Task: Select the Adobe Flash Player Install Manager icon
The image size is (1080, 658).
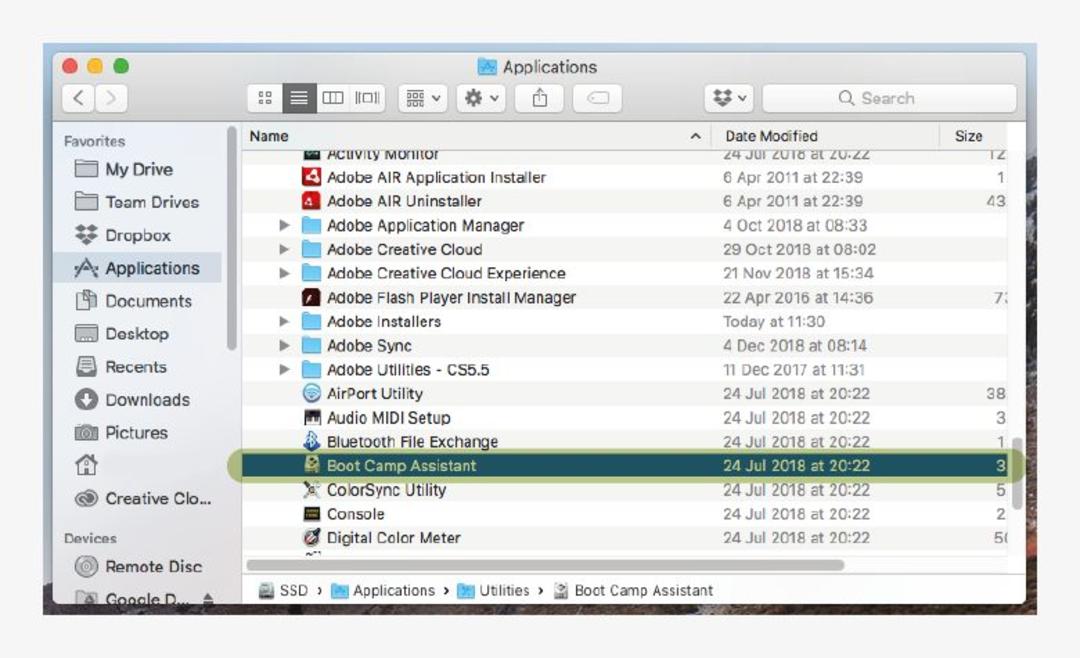Action: (311, 298)
